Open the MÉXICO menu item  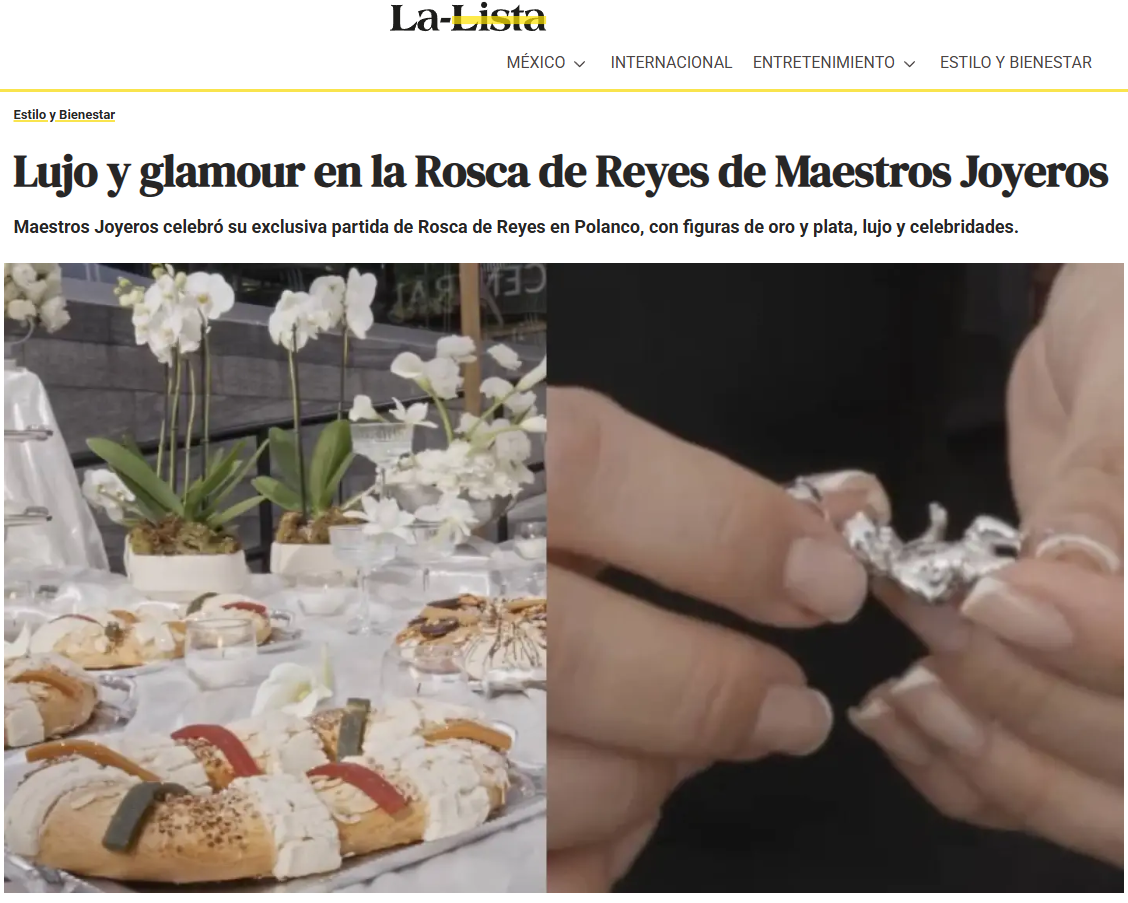click(536, 63)
